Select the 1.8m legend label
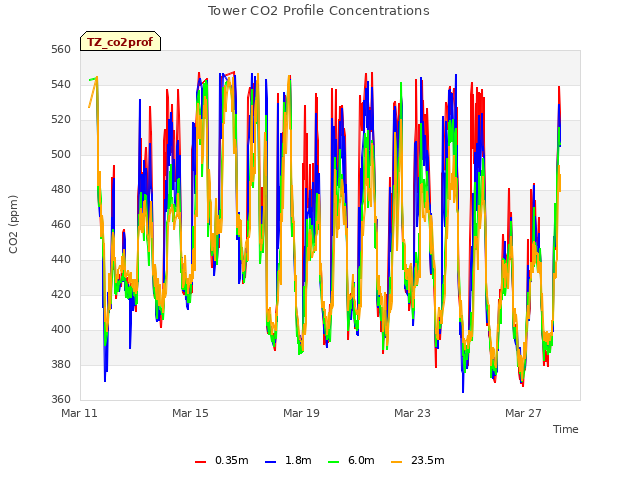 click(298, 460)
